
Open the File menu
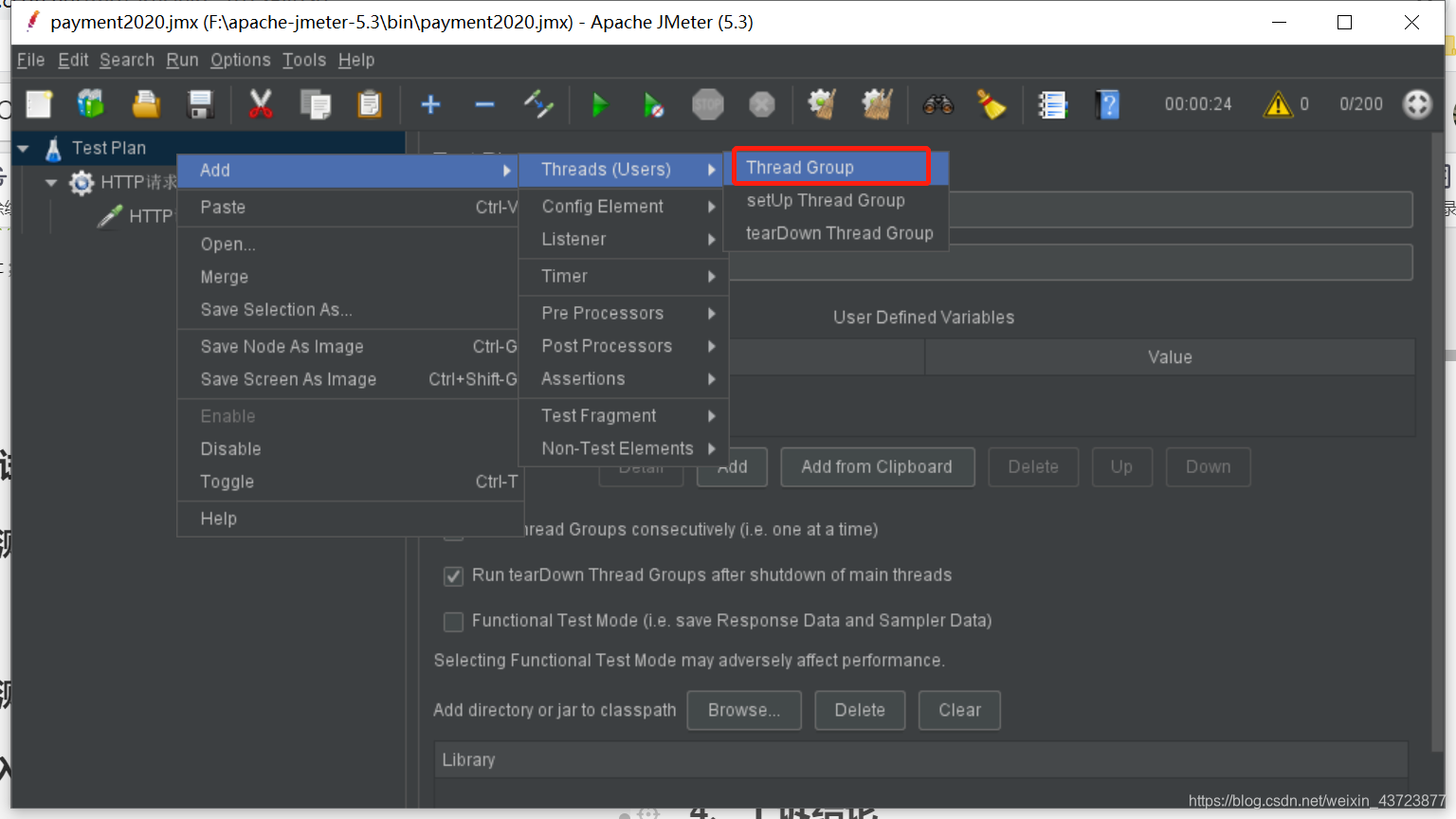pos(30,60)
